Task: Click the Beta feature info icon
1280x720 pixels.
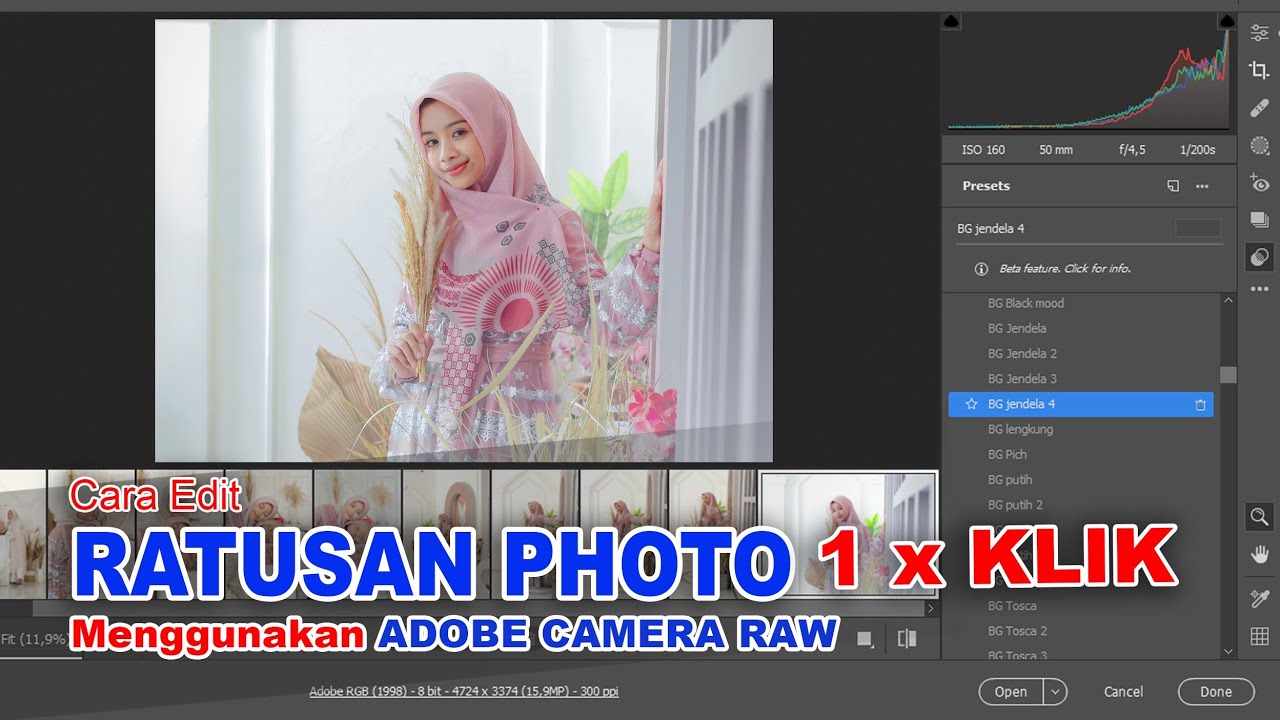Action: coord(981,269)
